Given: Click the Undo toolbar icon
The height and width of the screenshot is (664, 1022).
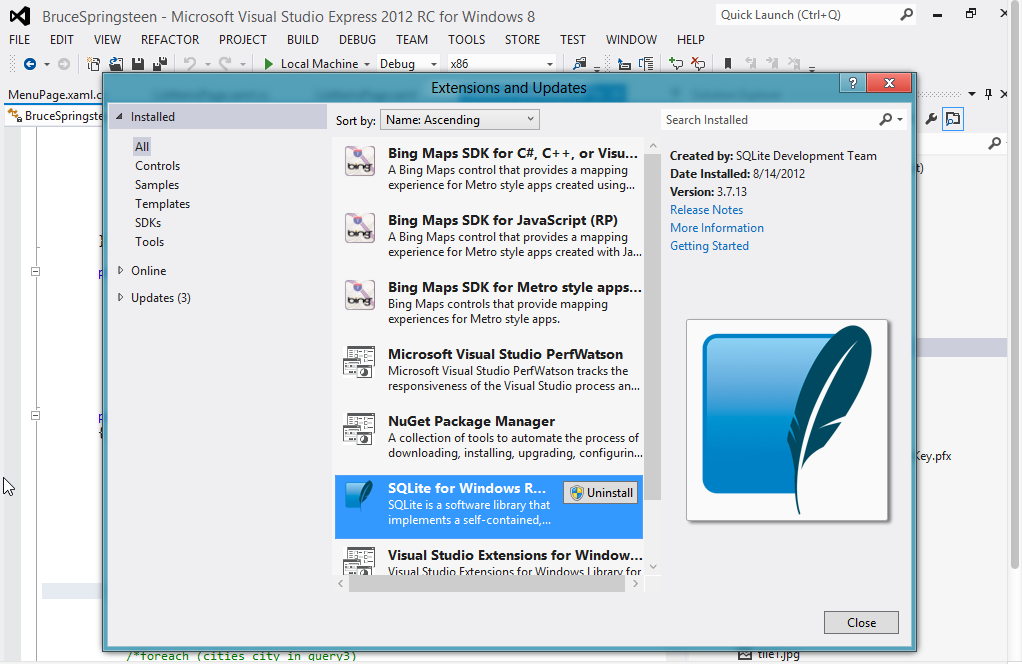Looking at the screenshot, I should [x=190, y=64].
